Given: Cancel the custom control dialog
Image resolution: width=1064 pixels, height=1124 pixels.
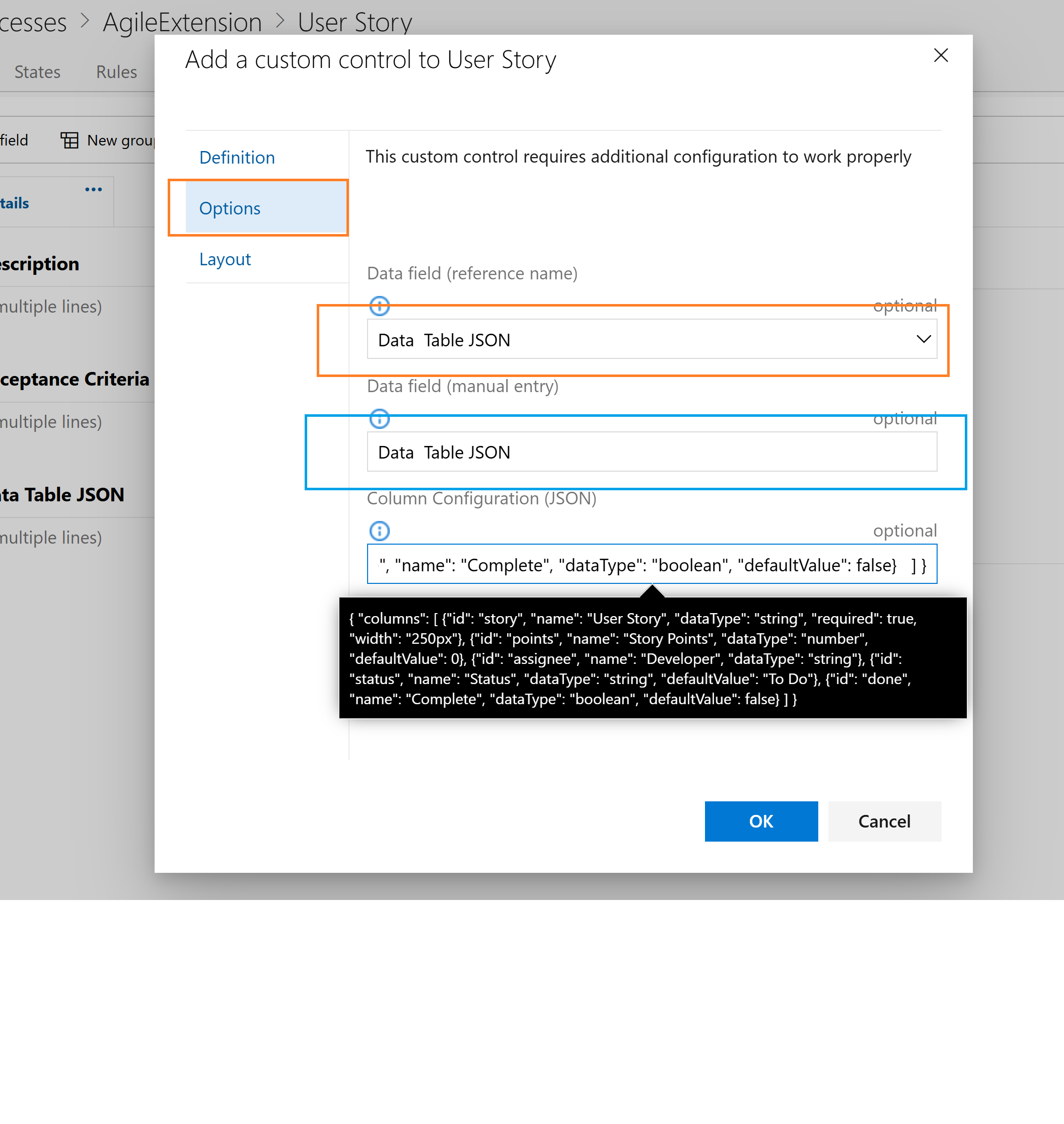Looking at the screenshot, I should tap(884, 821).
